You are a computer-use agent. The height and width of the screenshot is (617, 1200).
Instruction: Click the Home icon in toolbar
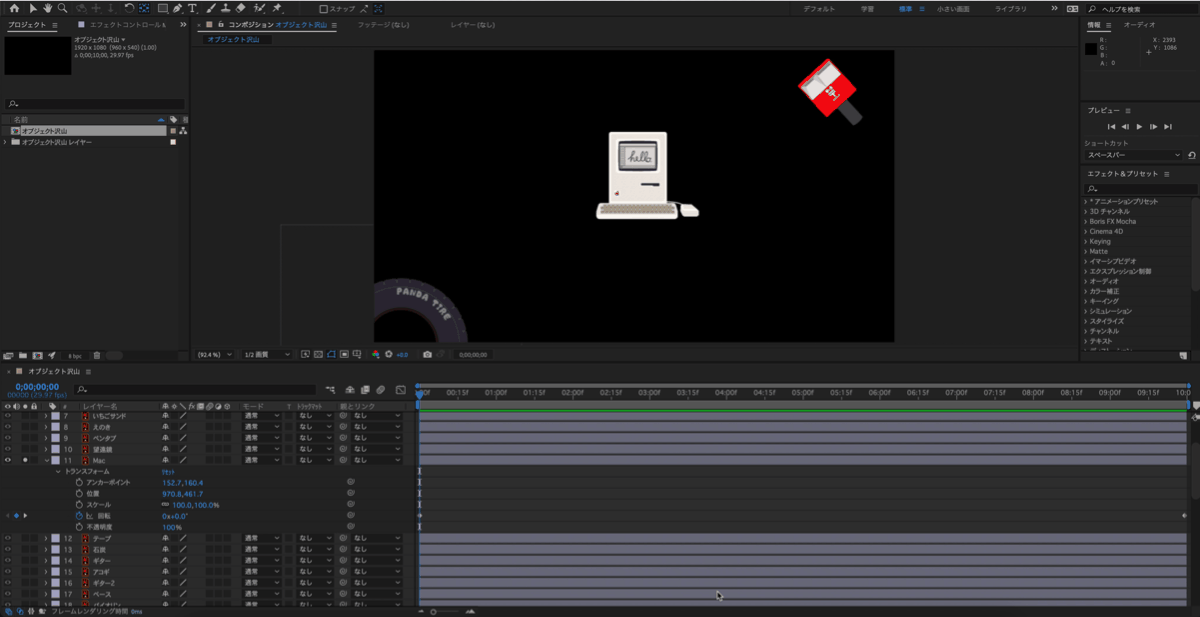(x=14, y=8)
